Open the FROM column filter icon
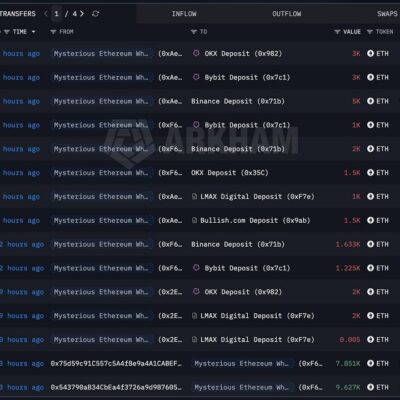Viewport: 400px width, 400px height. coord(53,32)
